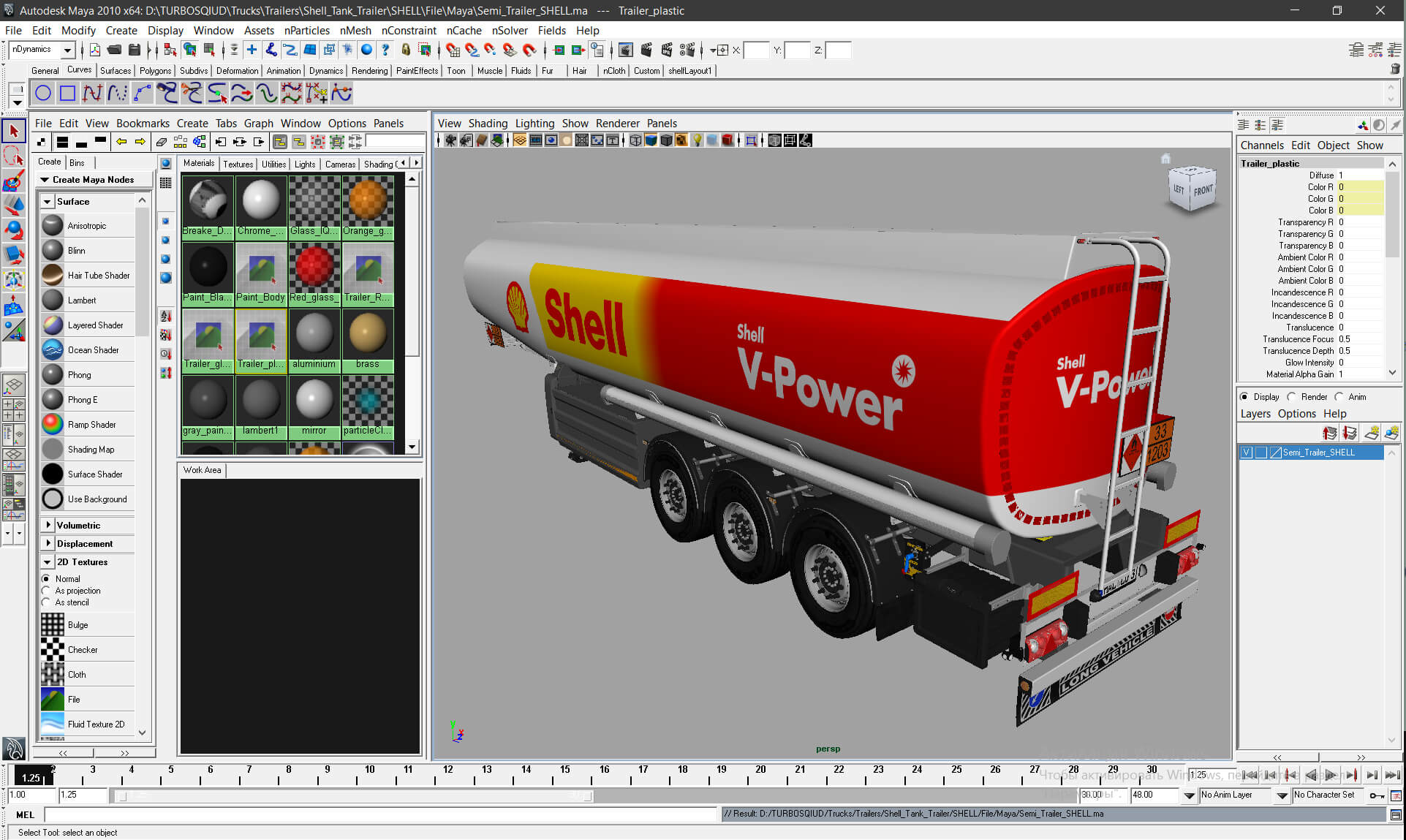Click the Color R value field
1406x840 pixels.
tap(1360, 187)
